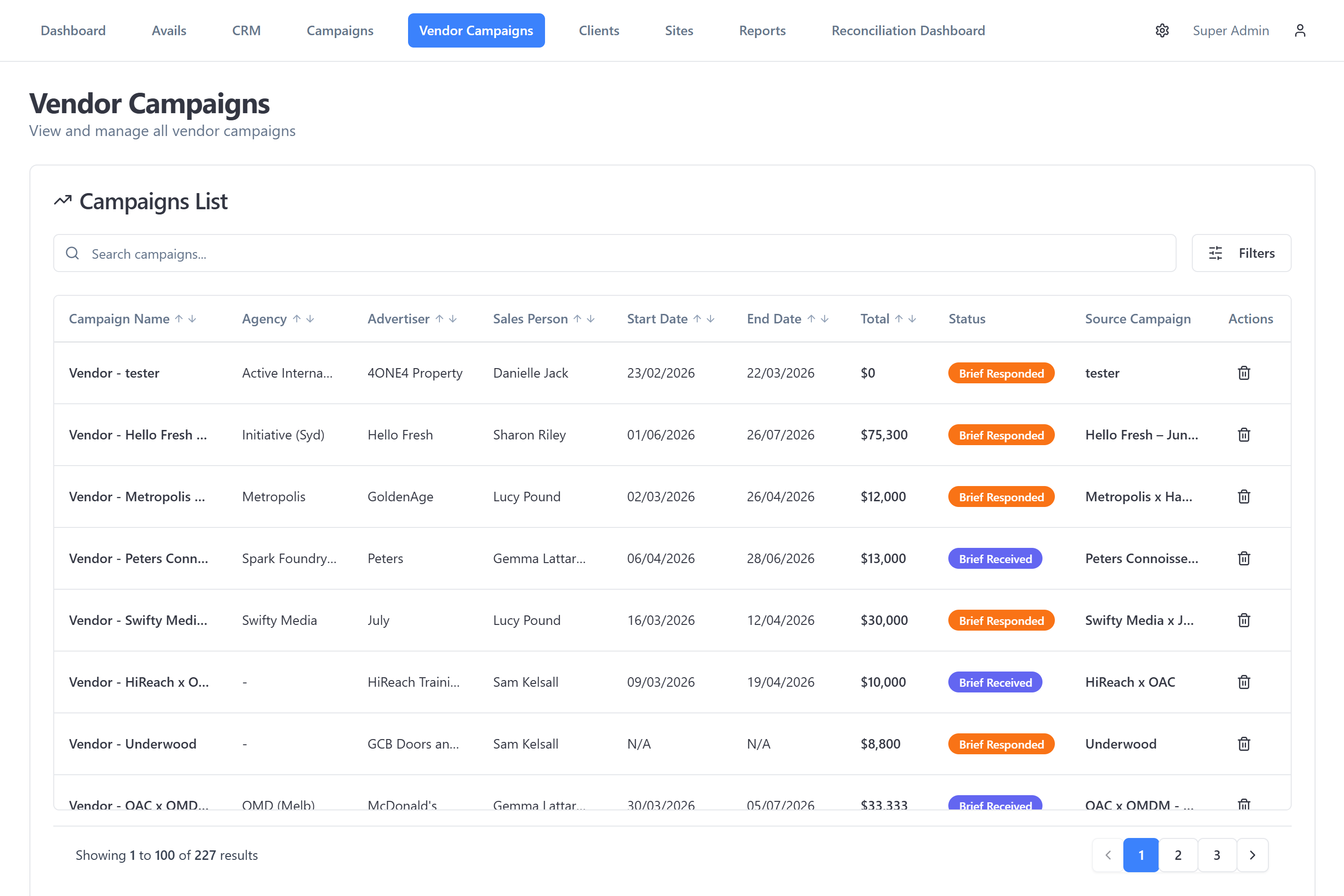The width and height of the screenshot is (1344, 896).
Task: Click the user profile icon
Action: [x=1300, y=30]
